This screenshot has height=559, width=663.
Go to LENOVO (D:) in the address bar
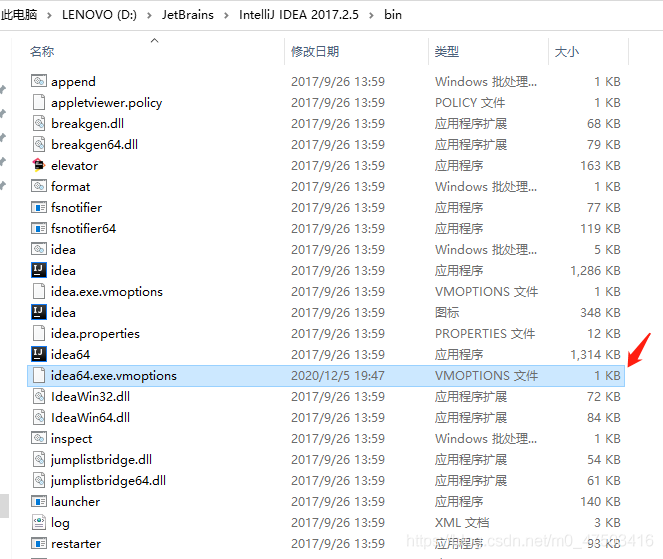(99, 15)
